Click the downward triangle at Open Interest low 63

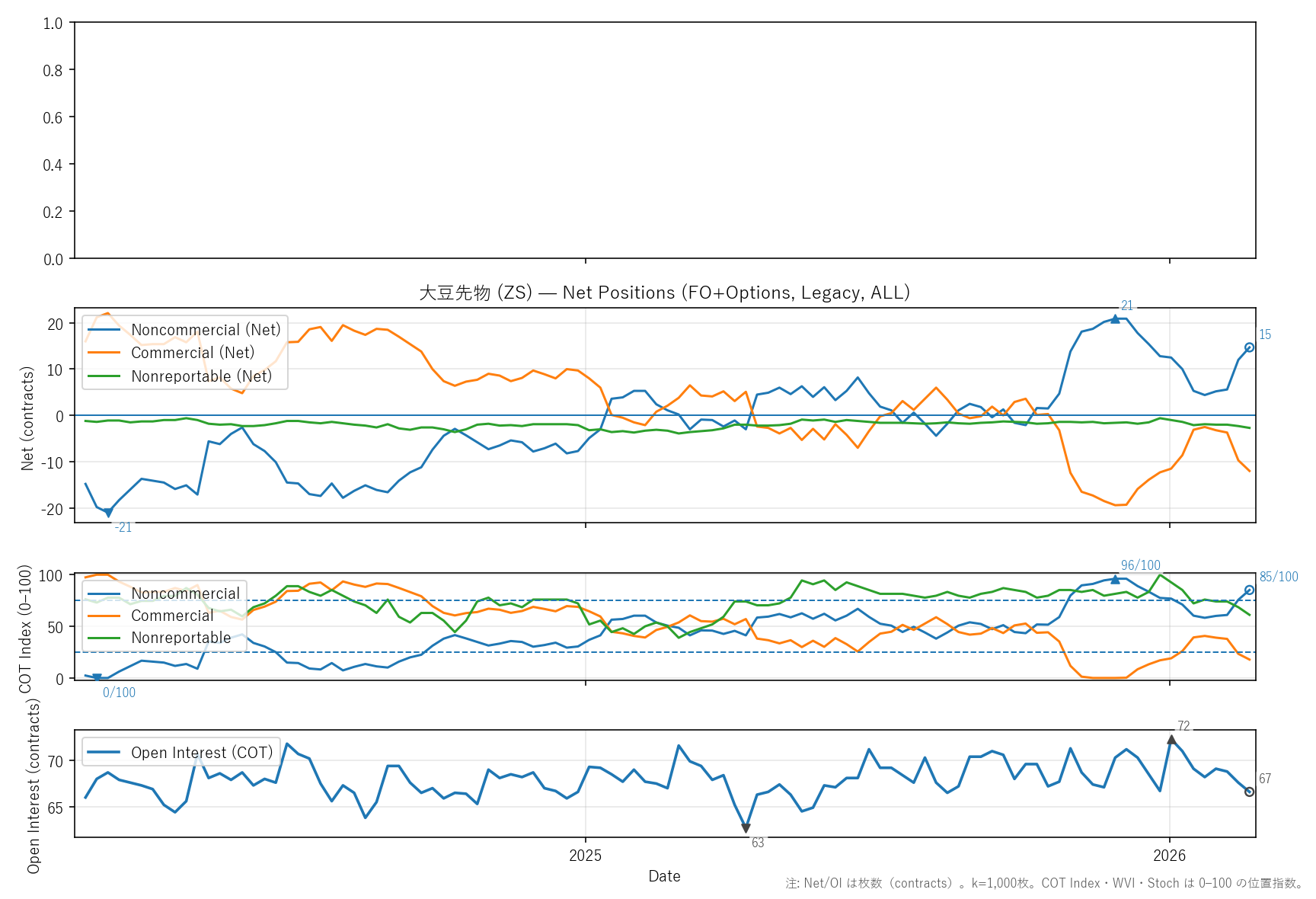[x=746, y=828]
